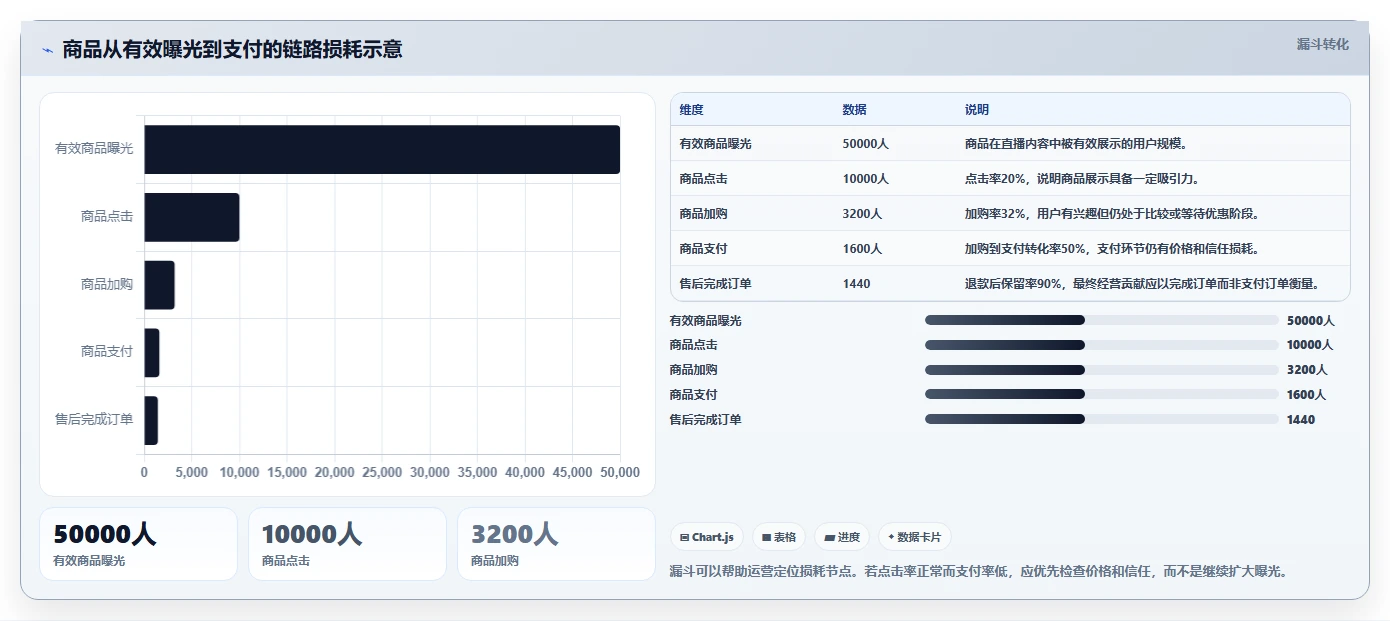Click the chart y-axis label 商品支付
This screenshot has height=621, width=1390.
[x=107, y=352]
